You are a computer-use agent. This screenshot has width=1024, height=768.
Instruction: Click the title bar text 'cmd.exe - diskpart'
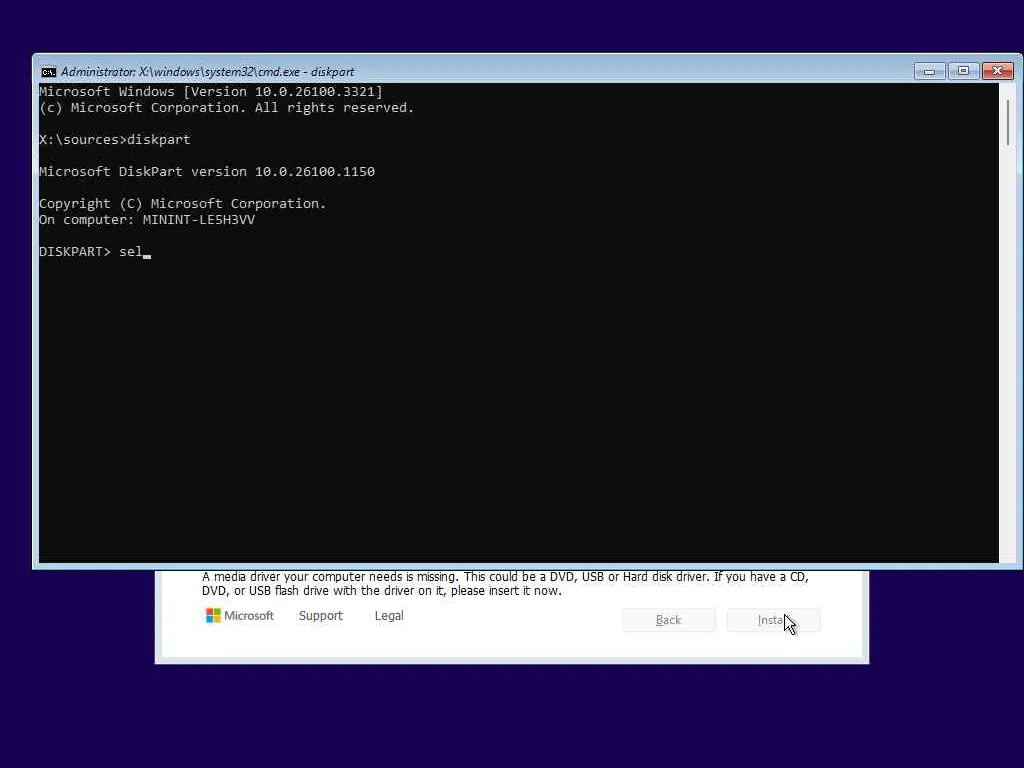point(306,72)
